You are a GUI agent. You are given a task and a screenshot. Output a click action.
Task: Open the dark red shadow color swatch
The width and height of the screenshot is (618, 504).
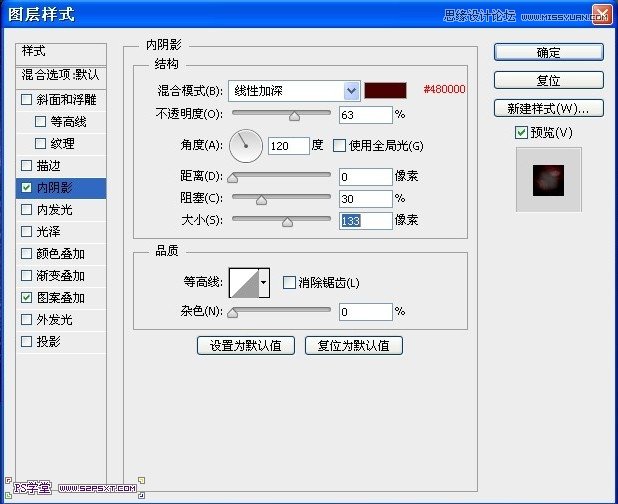385,90
